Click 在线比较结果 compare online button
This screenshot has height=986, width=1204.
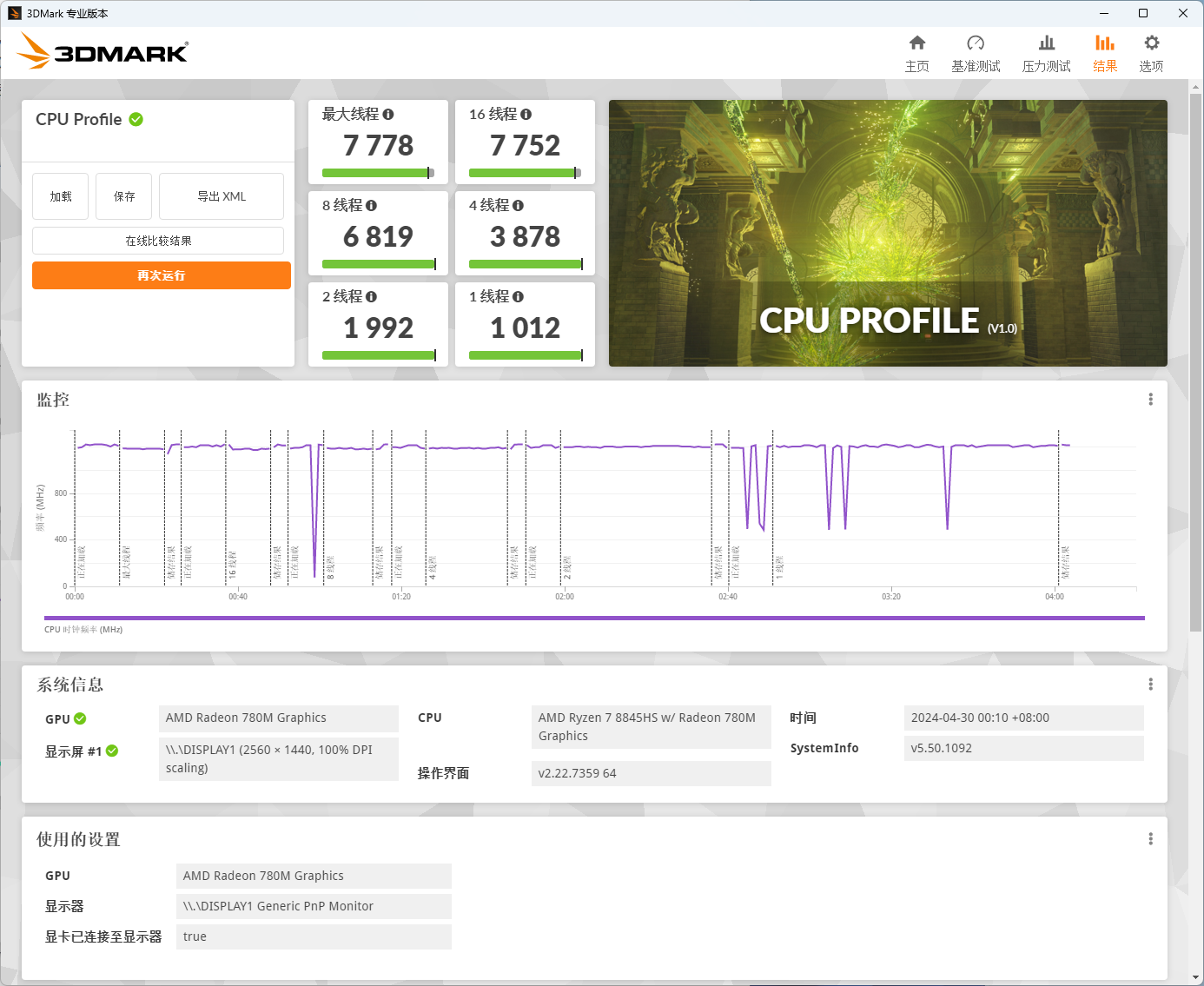[x=158, y=241]
